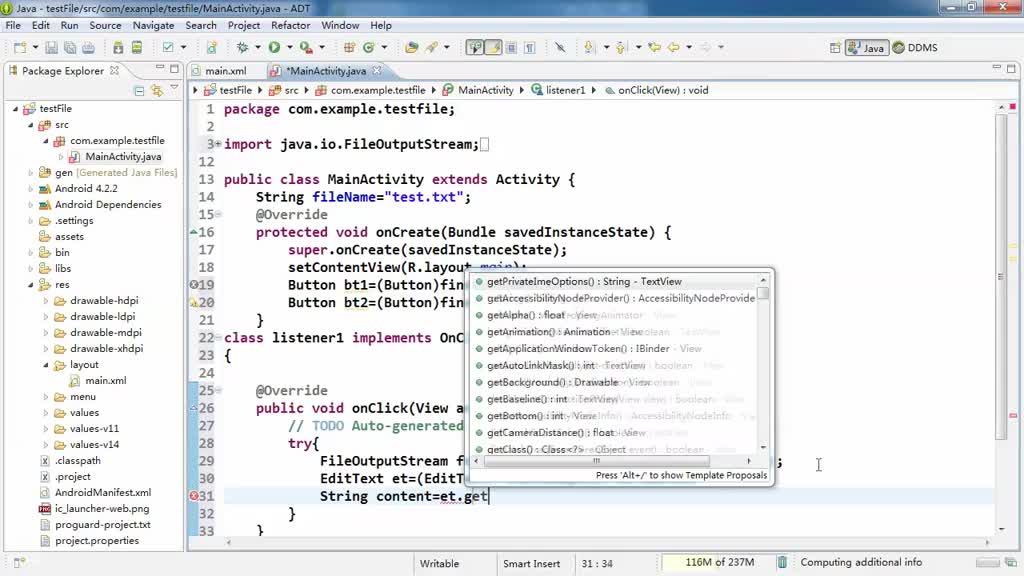
Task: Toggle Block Selection Mode button
Action: point(511,48)
